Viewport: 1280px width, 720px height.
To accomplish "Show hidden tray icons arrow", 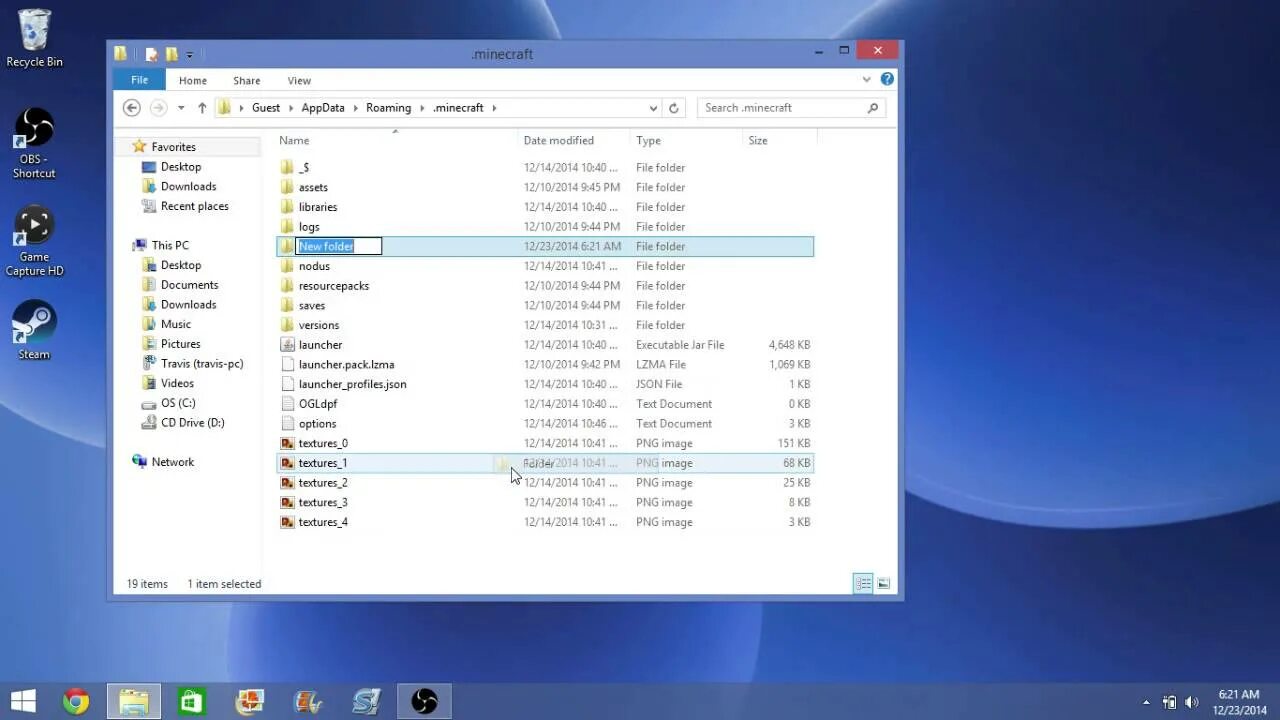I will click(x=1146, y=702).
